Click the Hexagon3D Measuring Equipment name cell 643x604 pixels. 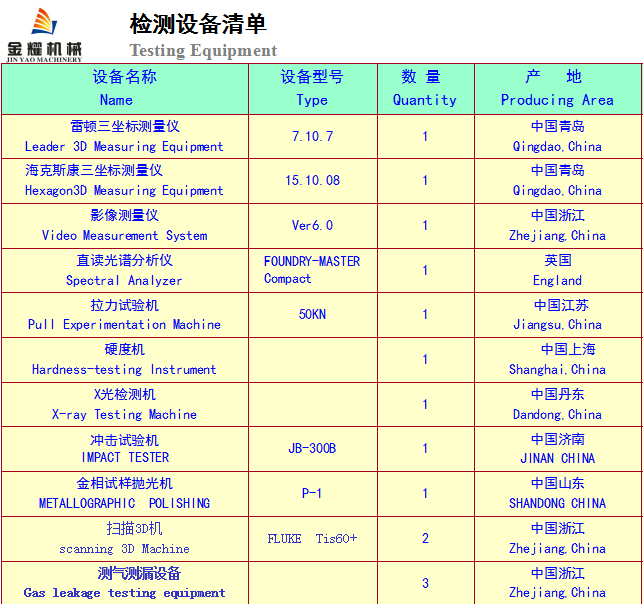pos(125,181)
